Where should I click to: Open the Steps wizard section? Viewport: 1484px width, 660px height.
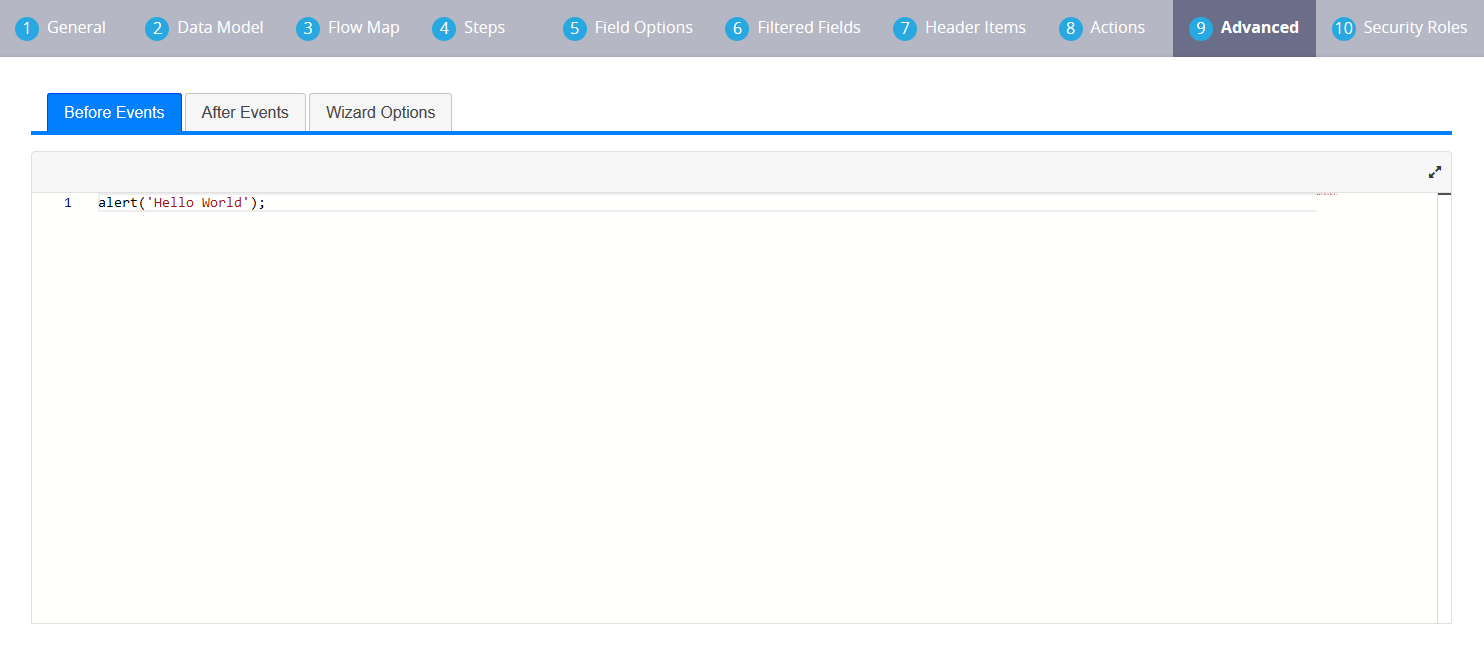[x=484, y=28]
